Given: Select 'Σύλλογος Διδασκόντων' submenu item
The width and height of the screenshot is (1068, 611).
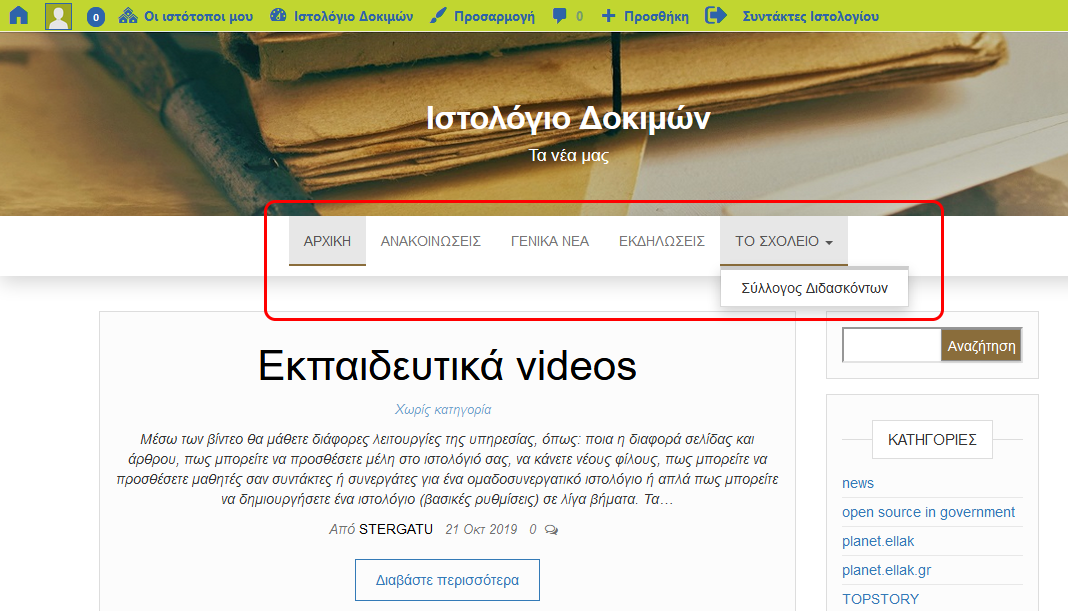Looking at the screenshot, I should click(x=814, y=288).
